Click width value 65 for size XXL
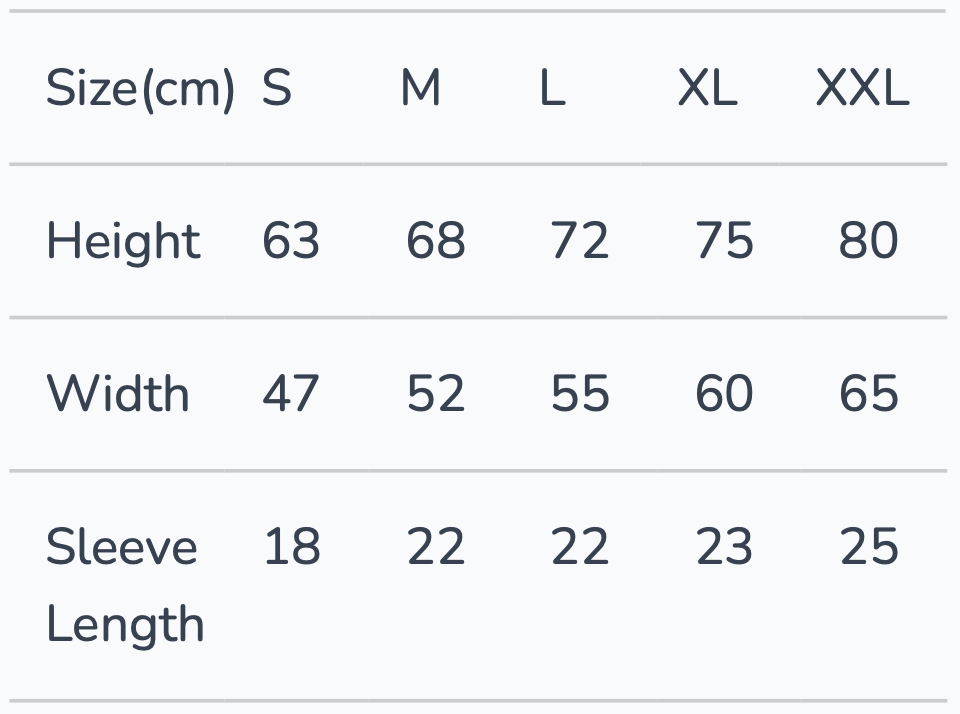The image size is (960, 714). (x=868, y=393)
